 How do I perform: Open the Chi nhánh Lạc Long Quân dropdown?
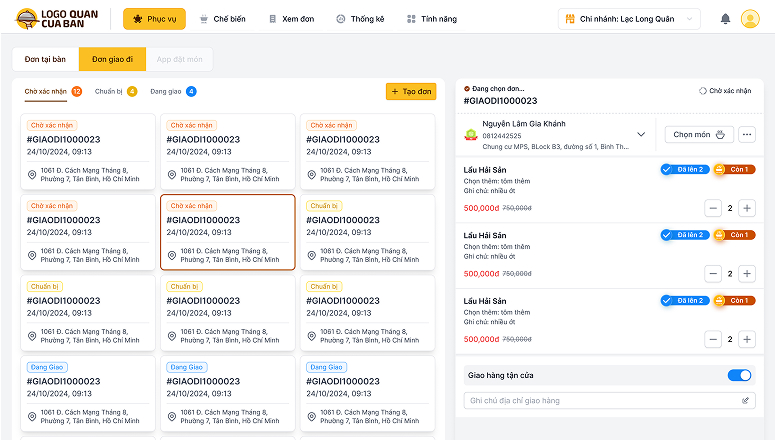[630, 19]
